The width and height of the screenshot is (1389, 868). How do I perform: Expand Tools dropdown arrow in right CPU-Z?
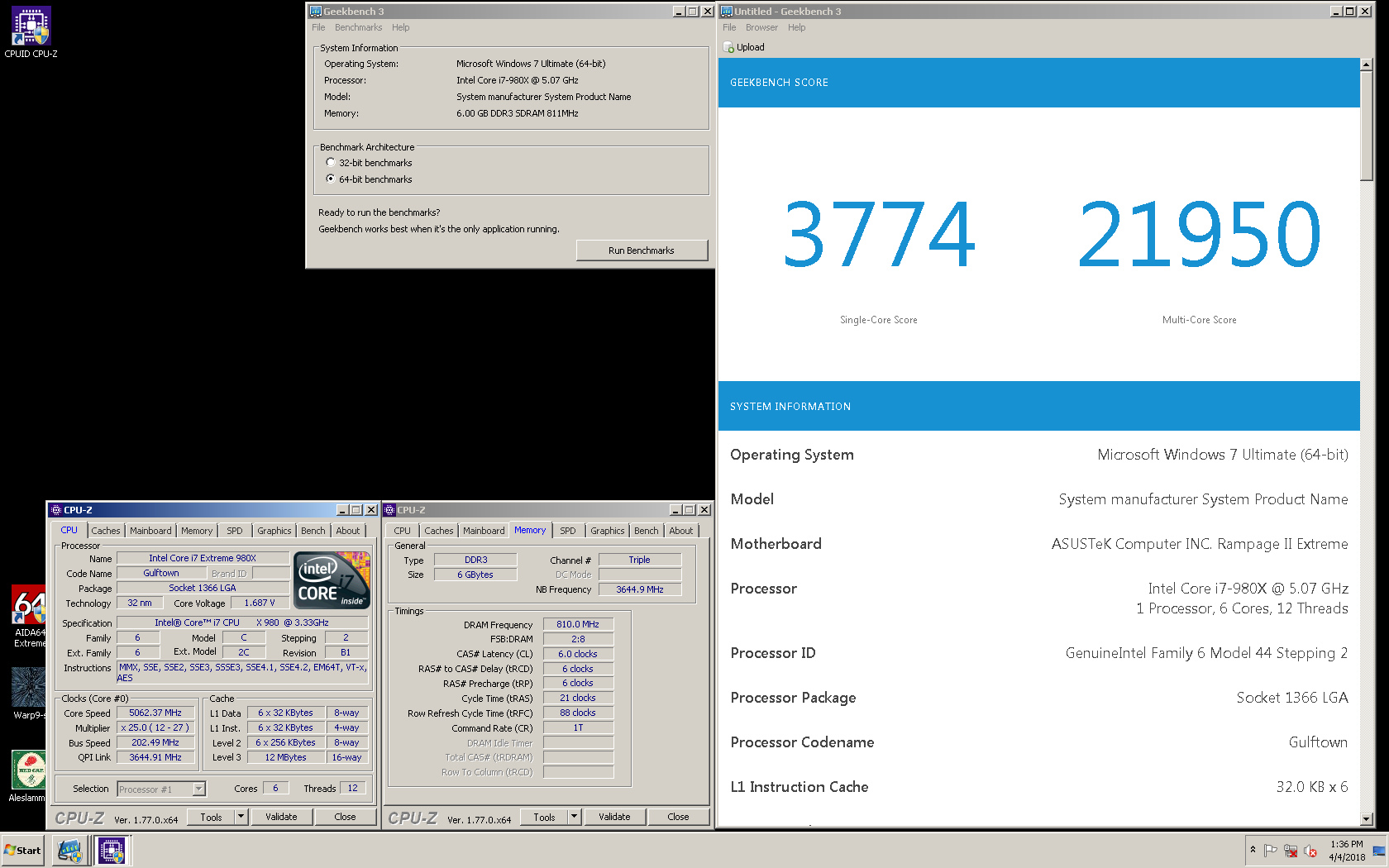[574, 817]
